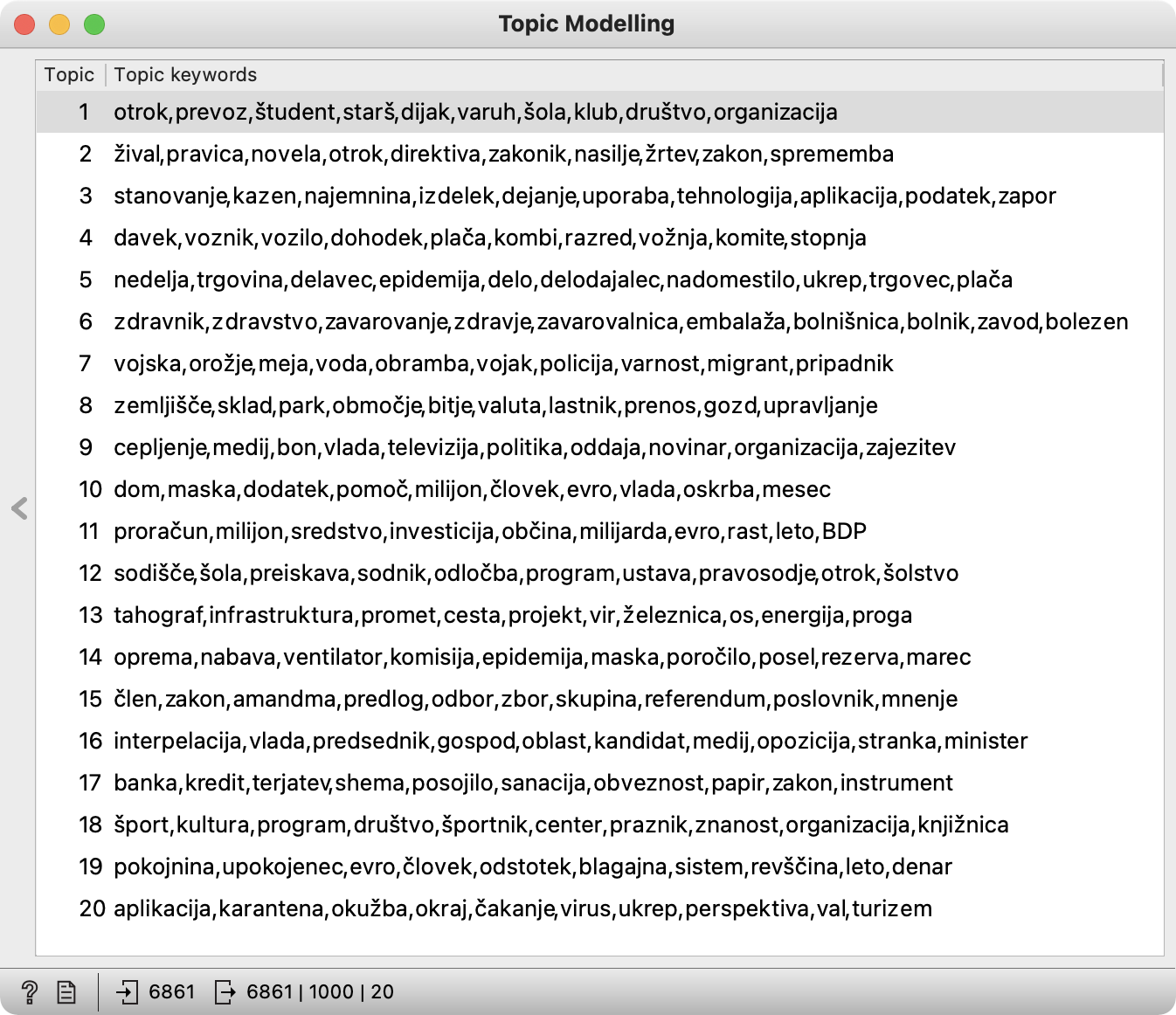The image size is (1176, 1015).
Task: Click the Topic keywords column header
Action: (185, 75)
